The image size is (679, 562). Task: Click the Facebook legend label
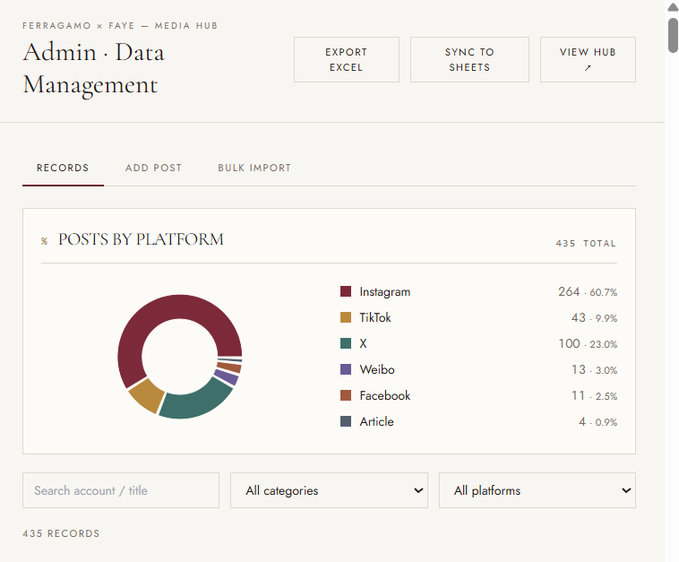coord(385,396)
